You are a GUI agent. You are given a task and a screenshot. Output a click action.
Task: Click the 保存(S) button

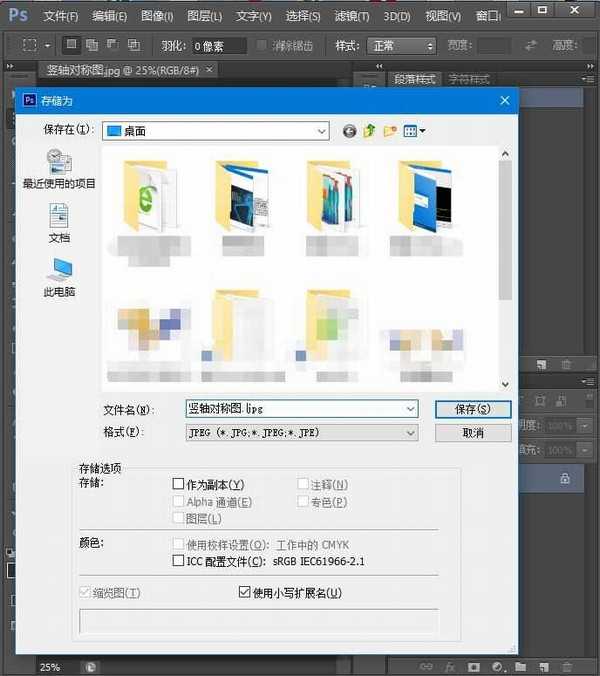(x=473, y=409)
